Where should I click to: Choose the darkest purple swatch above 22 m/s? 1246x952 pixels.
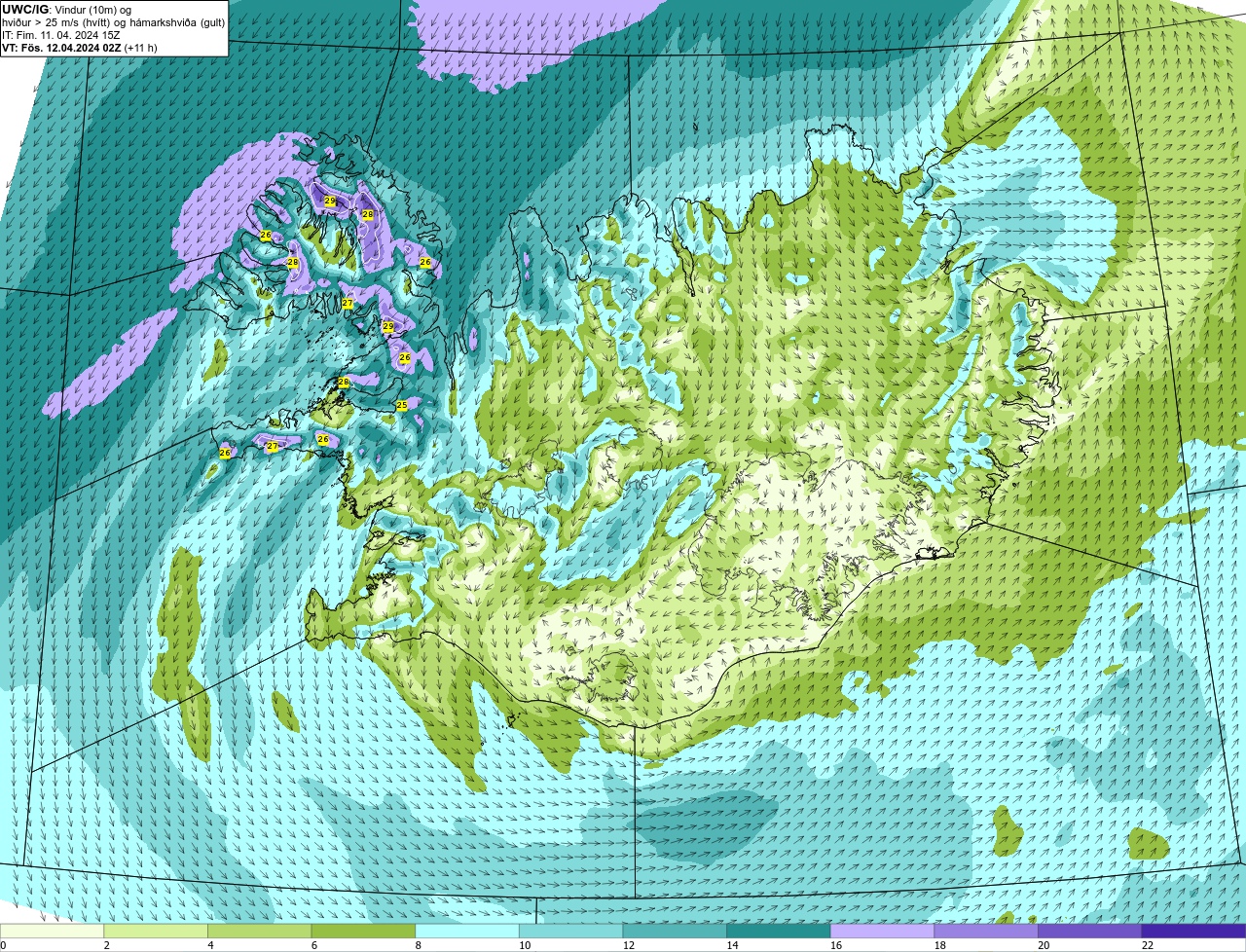point(1193,931)
